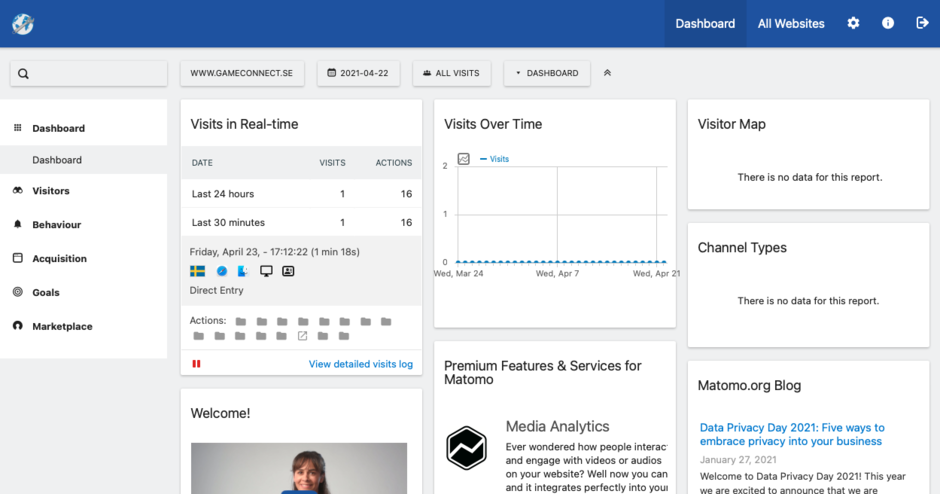Open the date picker 2021-04-22
The image size is (940, 494).
359,73
